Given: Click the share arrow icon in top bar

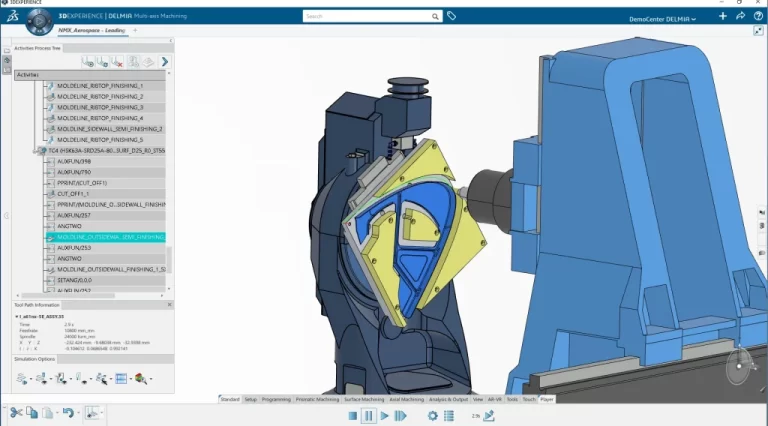Looking at the screenshot, I should point(739,17).
